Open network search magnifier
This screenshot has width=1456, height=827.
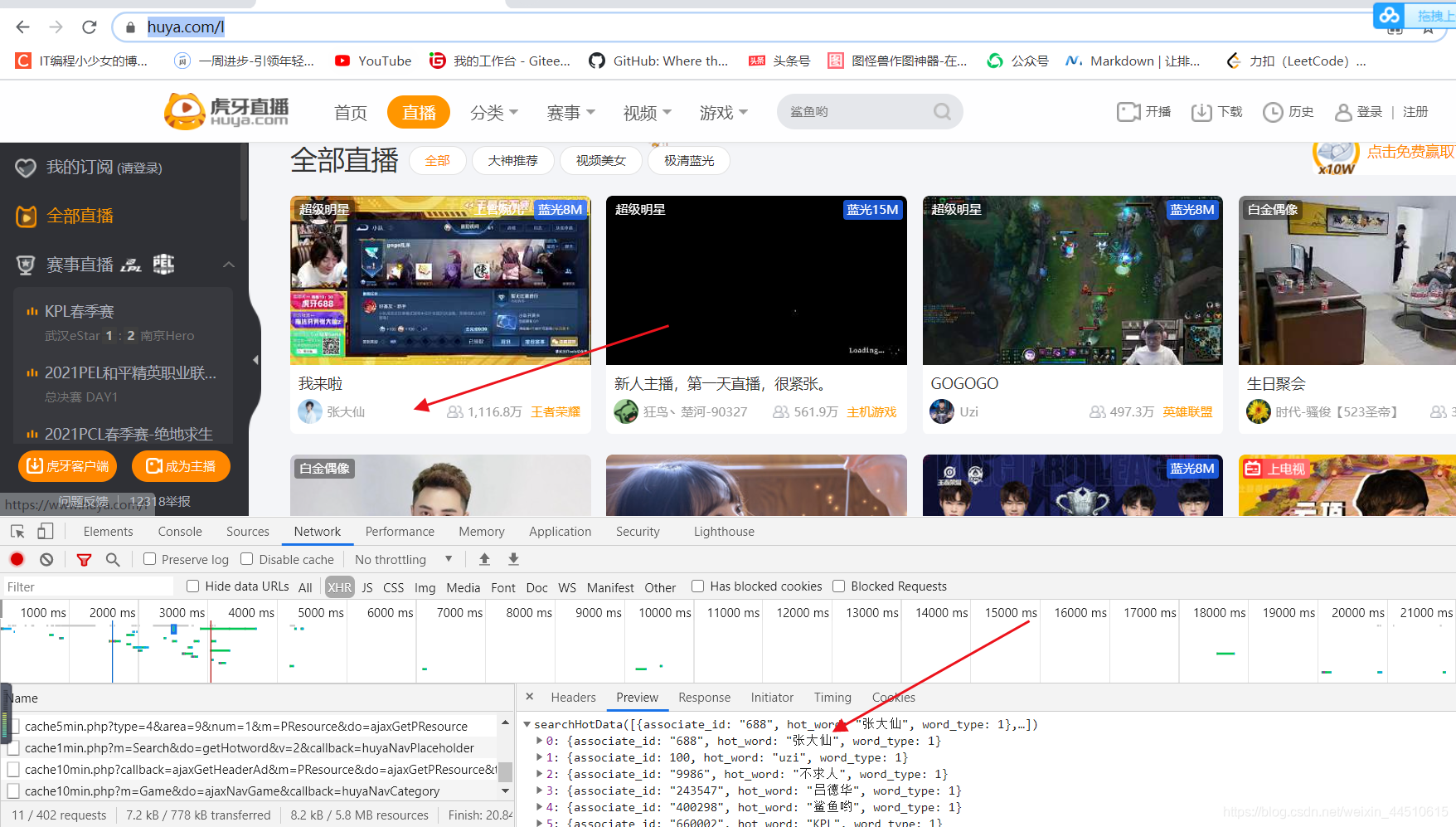[x=113, y=560]
